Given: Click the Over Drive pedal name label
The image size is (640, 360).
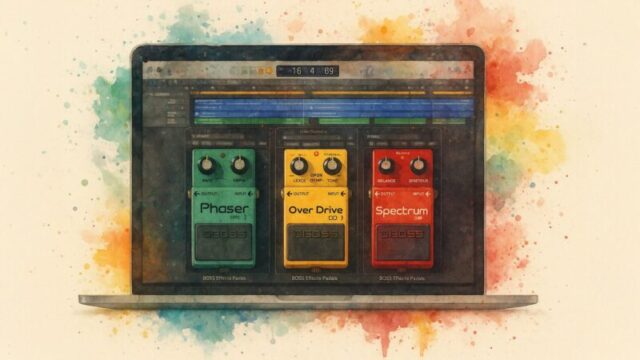Looking at the screenshot, I should (316, 210).
